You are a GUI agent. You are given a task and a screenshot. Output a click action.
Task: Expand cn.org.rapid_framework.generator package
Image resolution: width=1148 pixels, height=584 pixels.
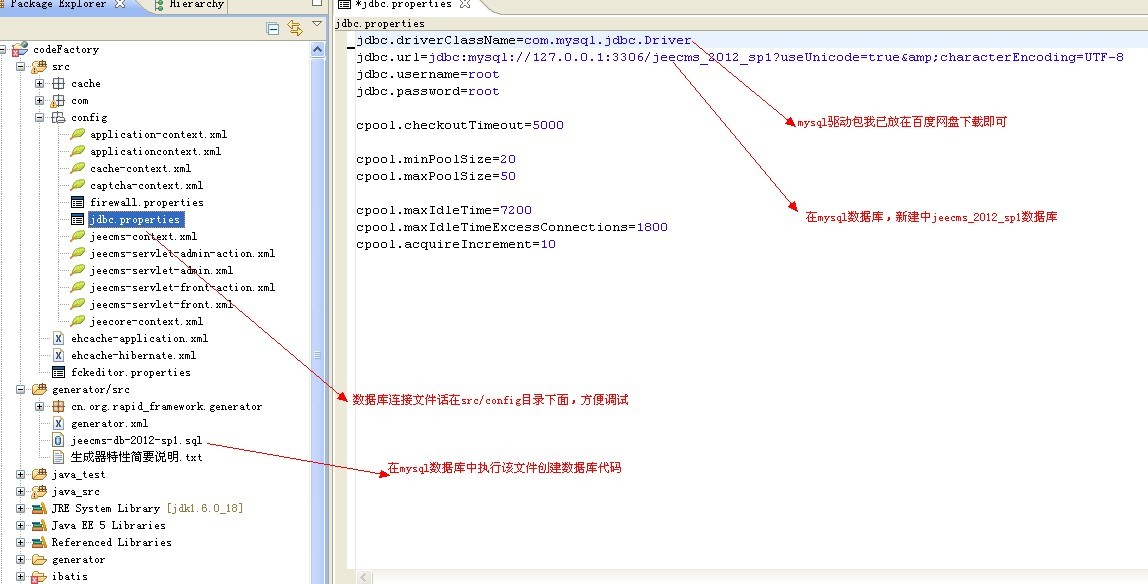click(x=40, y=406)
